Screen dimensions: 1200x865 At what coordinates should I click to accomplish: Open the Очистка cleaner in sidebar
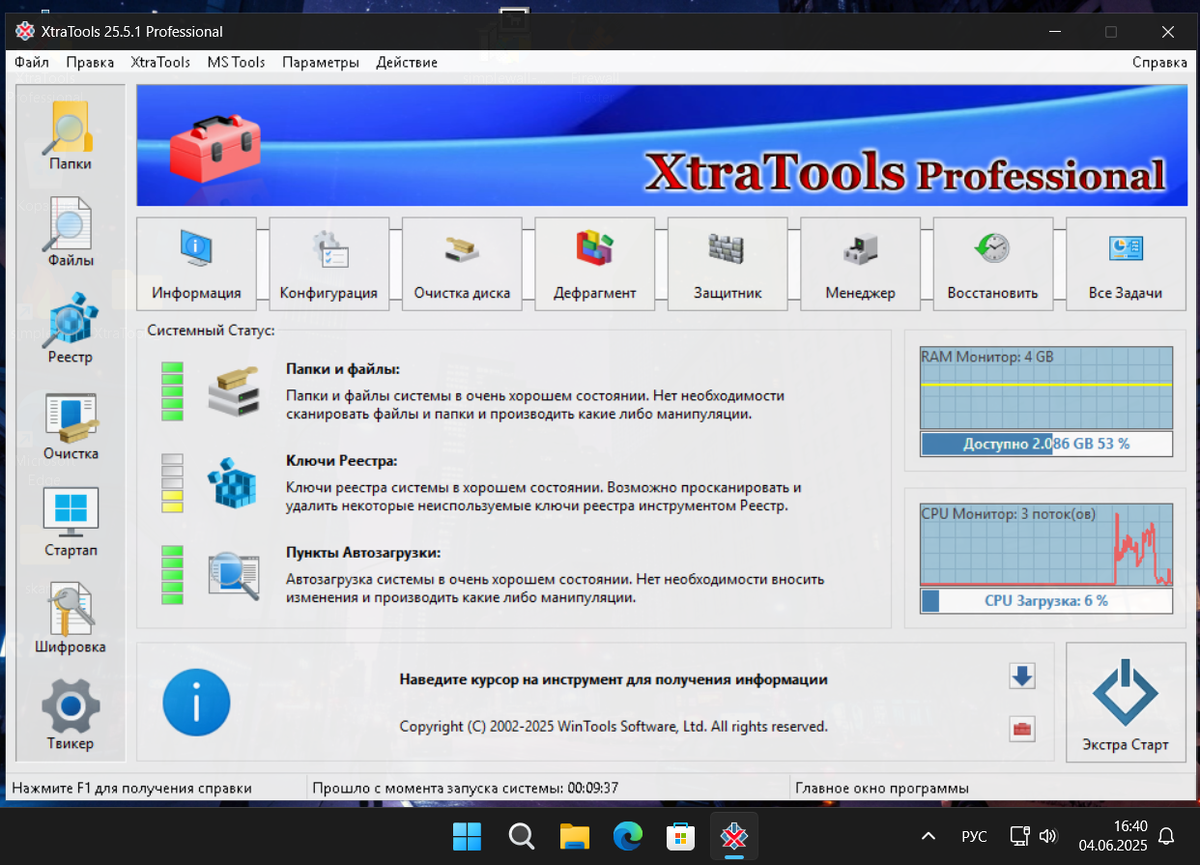tap(70, 426)
